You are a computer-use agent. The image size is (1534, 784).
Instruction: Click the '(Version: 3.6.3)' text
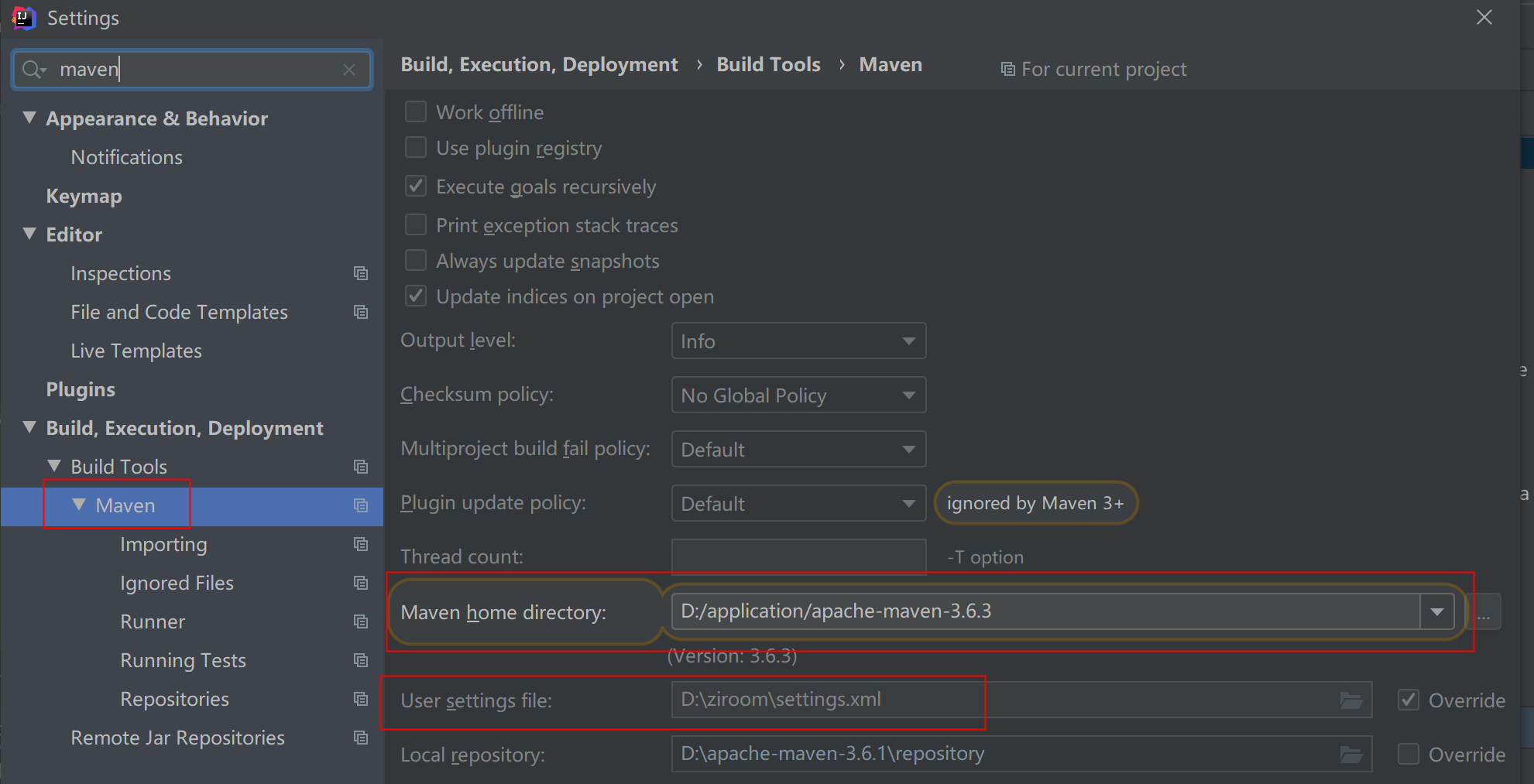tap(732, 656)
